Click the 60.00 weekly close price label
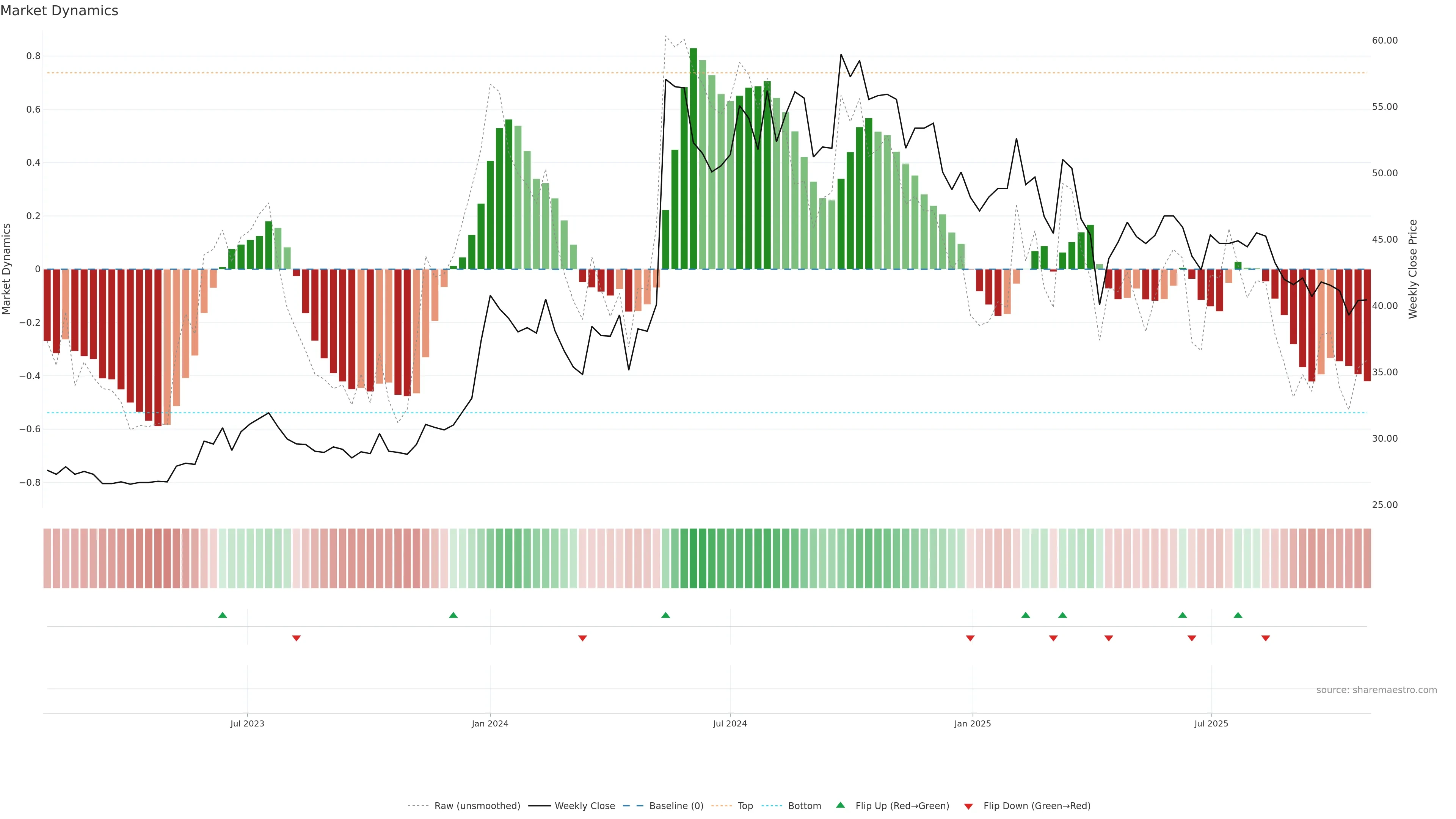The width and height of the screenshot is (1456, 819). tap(1384, 40)
